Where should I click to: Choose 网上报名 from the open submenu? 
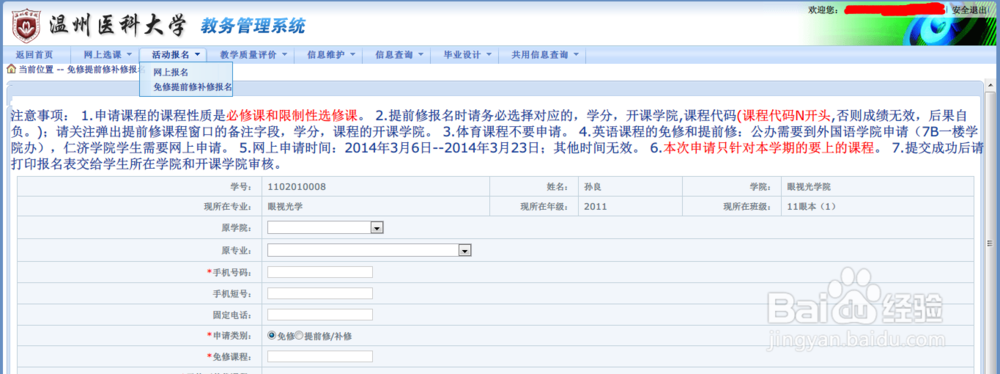coord(171,73)
